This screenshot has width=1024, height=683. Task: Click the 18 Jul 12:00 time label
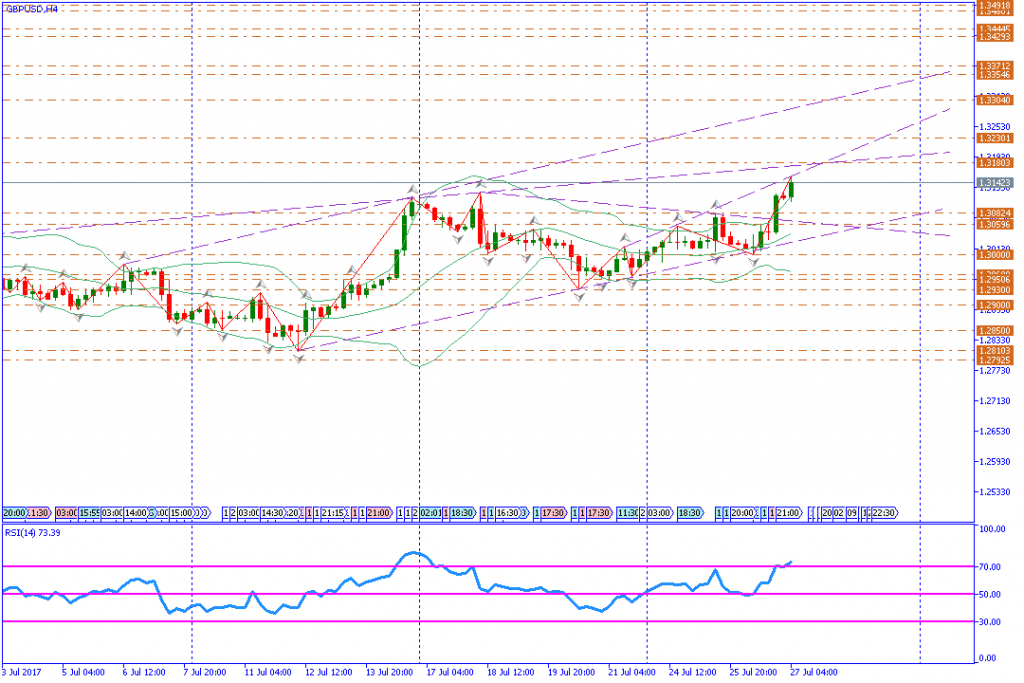tap(511, 673)
